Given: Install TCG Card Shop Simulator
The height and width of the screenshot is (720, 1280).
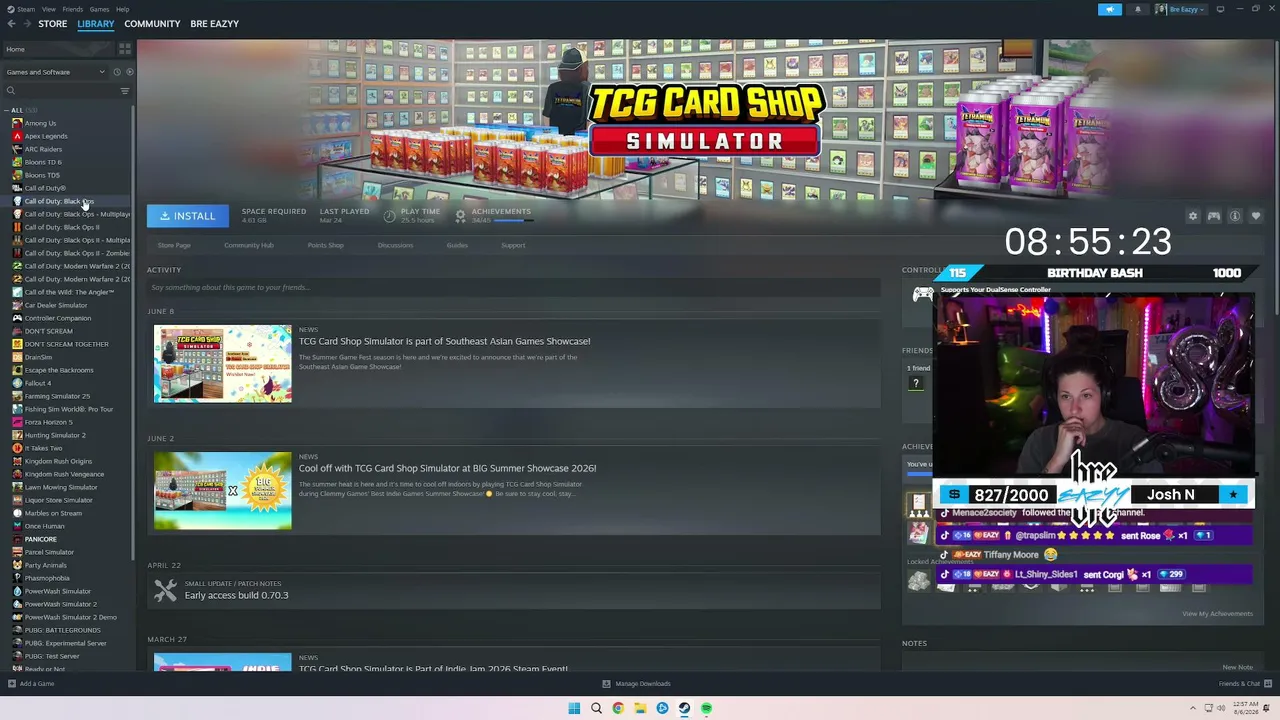Looking at the screenshot, I should (x=188, y=216).
